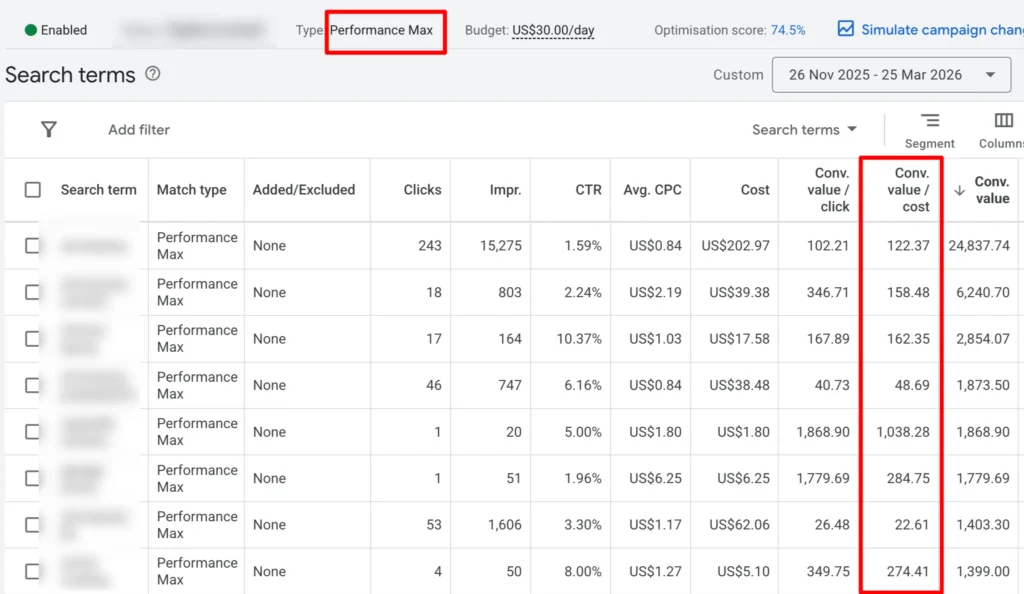Click the Simulate campaign changes chart icon
1024x594 pixels.
point(846,29)
